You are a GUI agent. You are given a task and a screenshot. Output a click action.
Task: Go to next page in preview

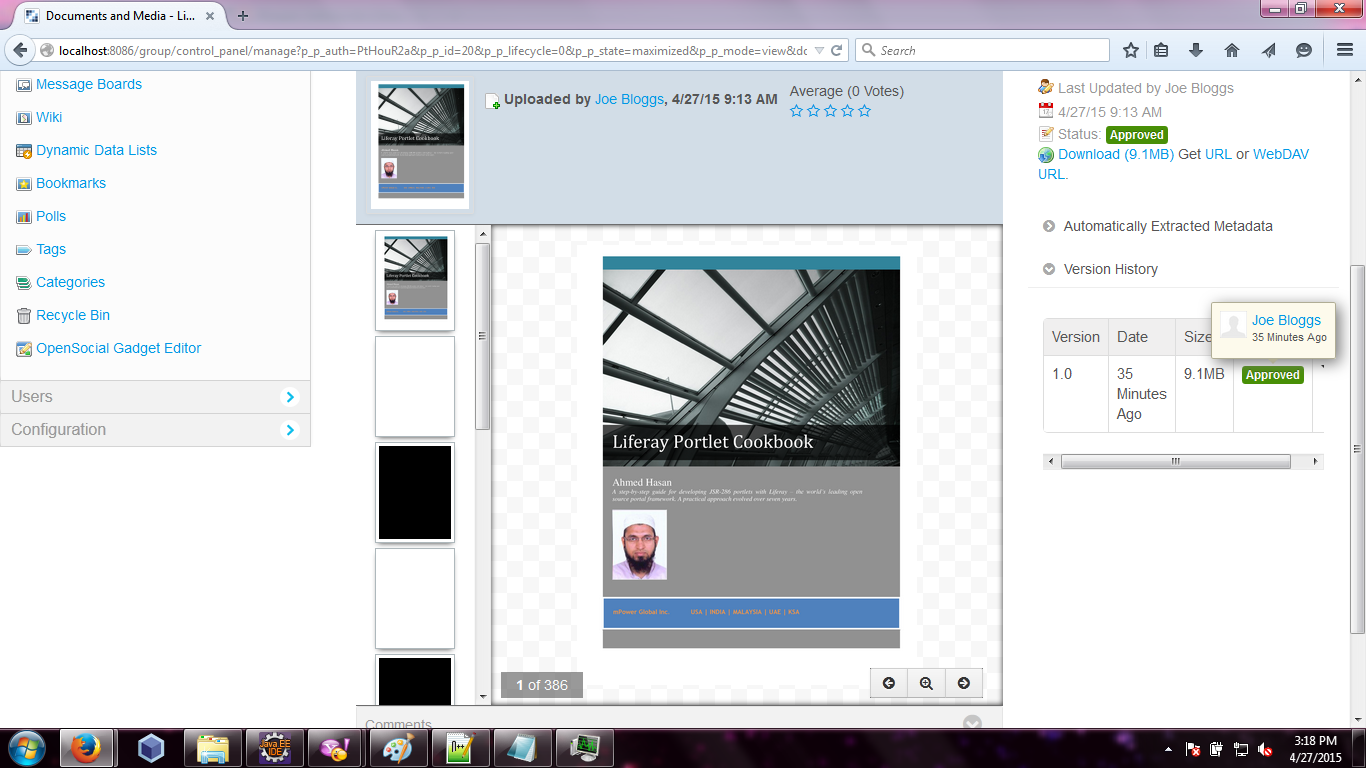[x=964, y=683]
